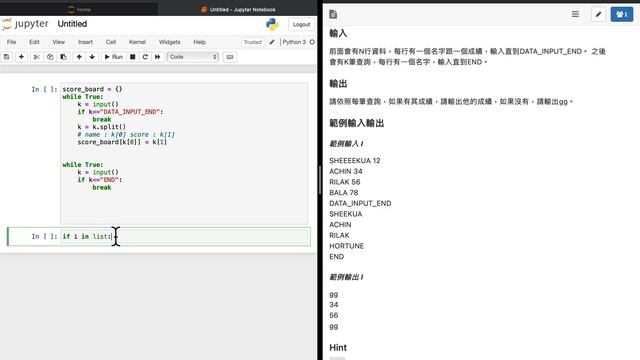Screen dimensions: 640x360
Task: Insert a cell below using the plus icon
Action: (21, 57)
